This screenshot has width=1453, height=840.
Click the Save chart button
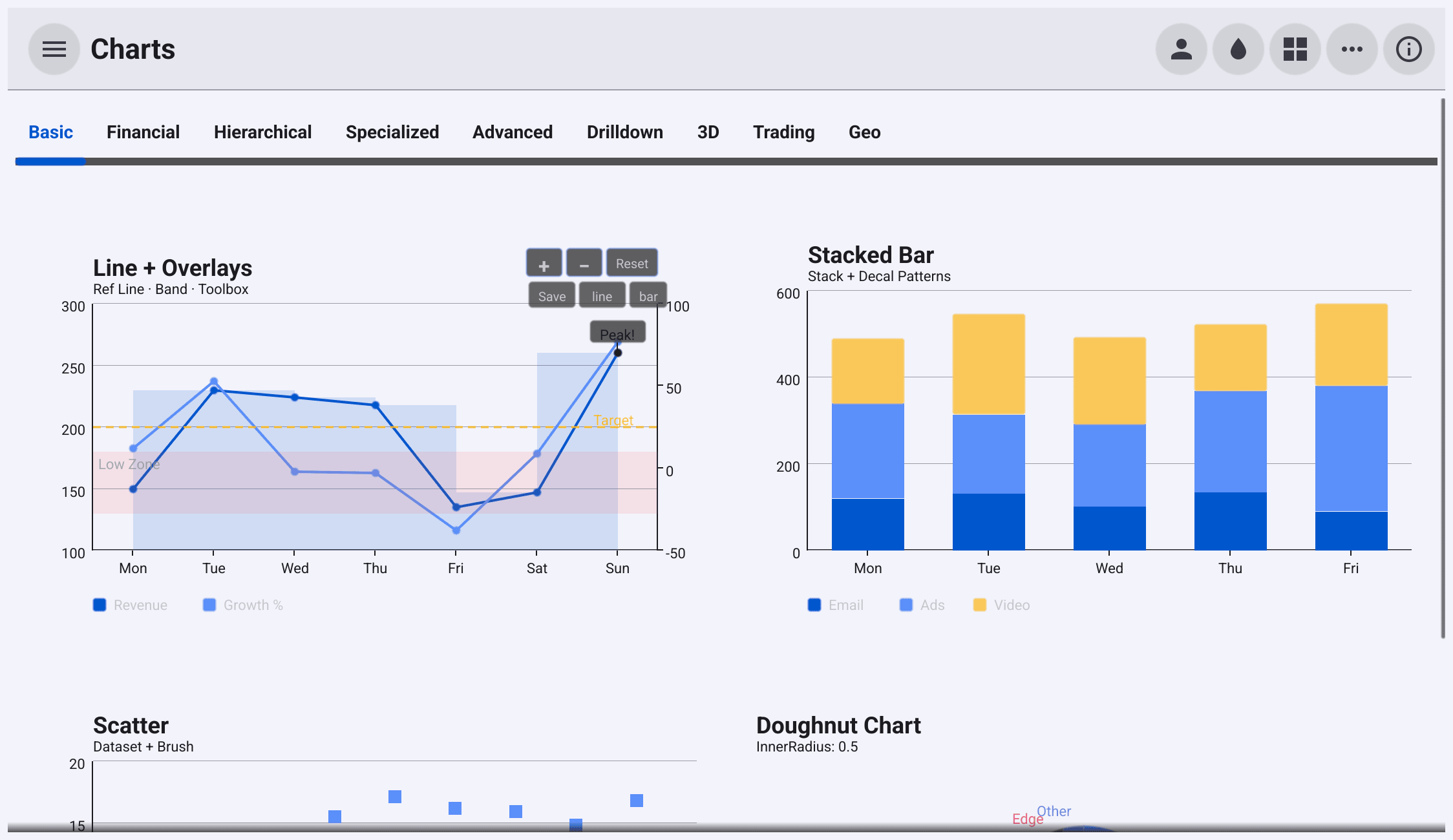tap(552, 296)
